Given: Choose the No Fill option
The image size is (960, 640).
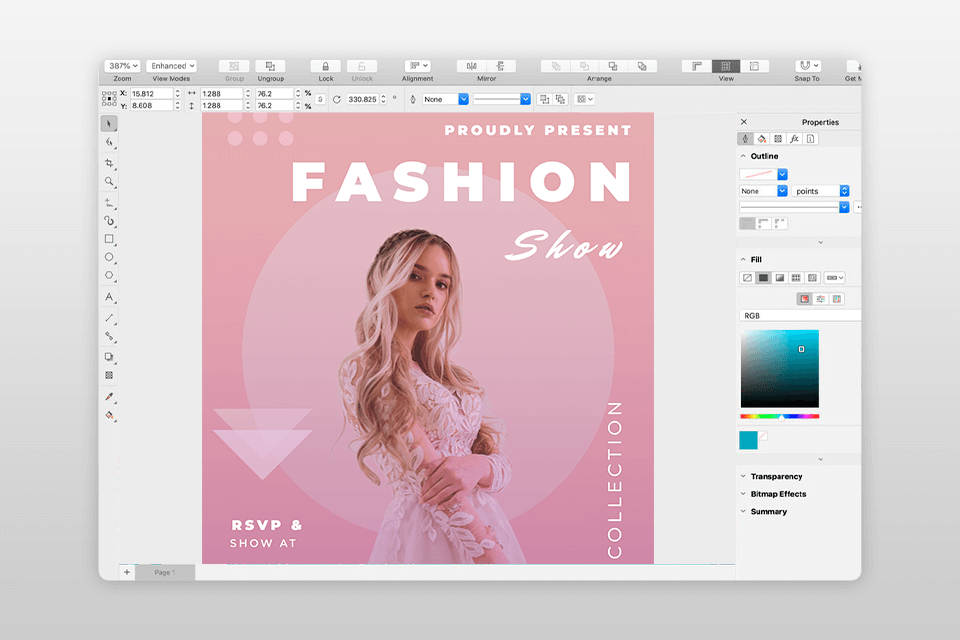Looking at the screenshot, I should tap(746, 277).
